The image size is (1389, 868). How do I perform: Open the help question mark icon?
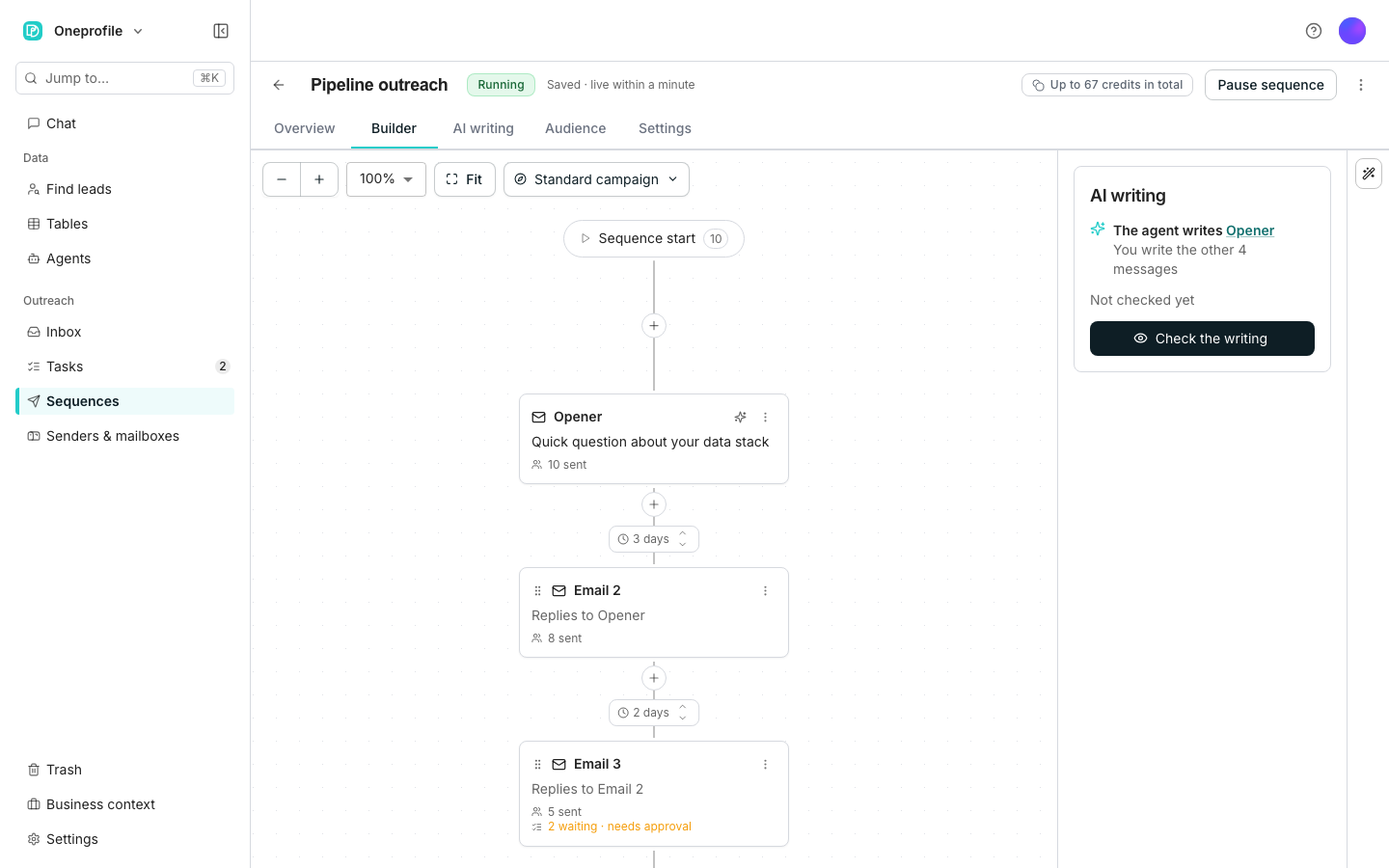(x=1314, y=31)
